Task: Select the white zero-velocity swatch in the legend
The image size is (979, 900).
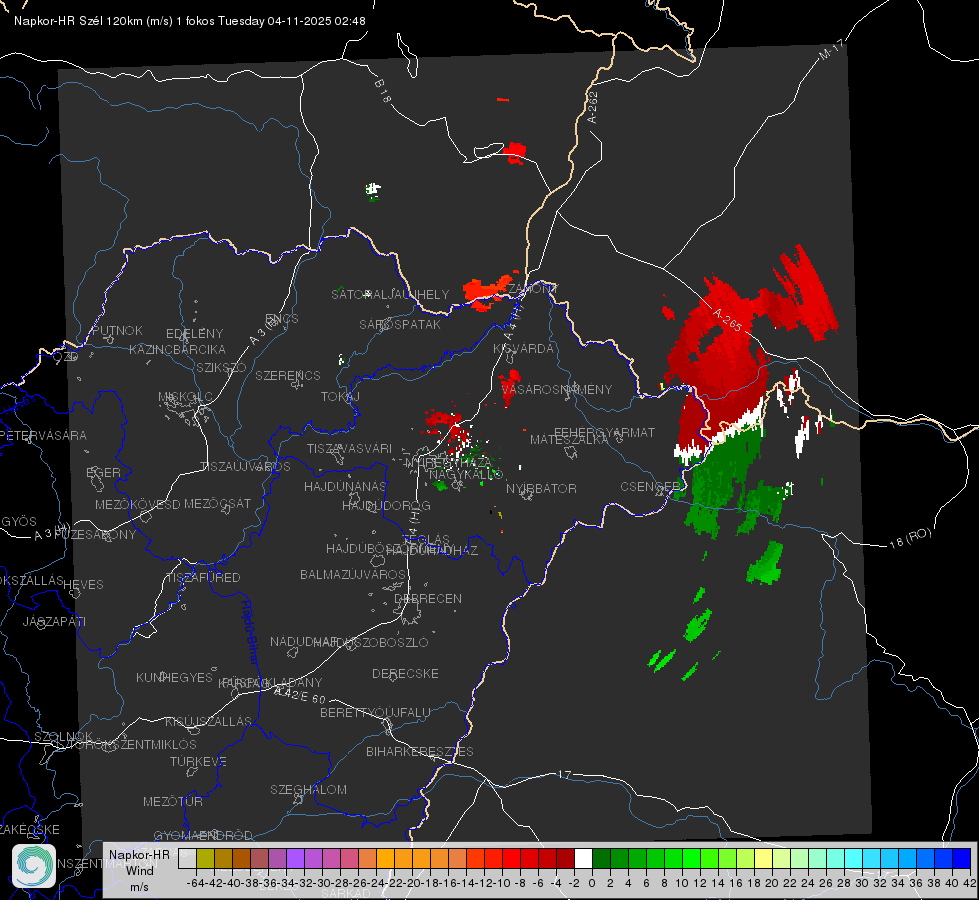Action: point(583,859)
